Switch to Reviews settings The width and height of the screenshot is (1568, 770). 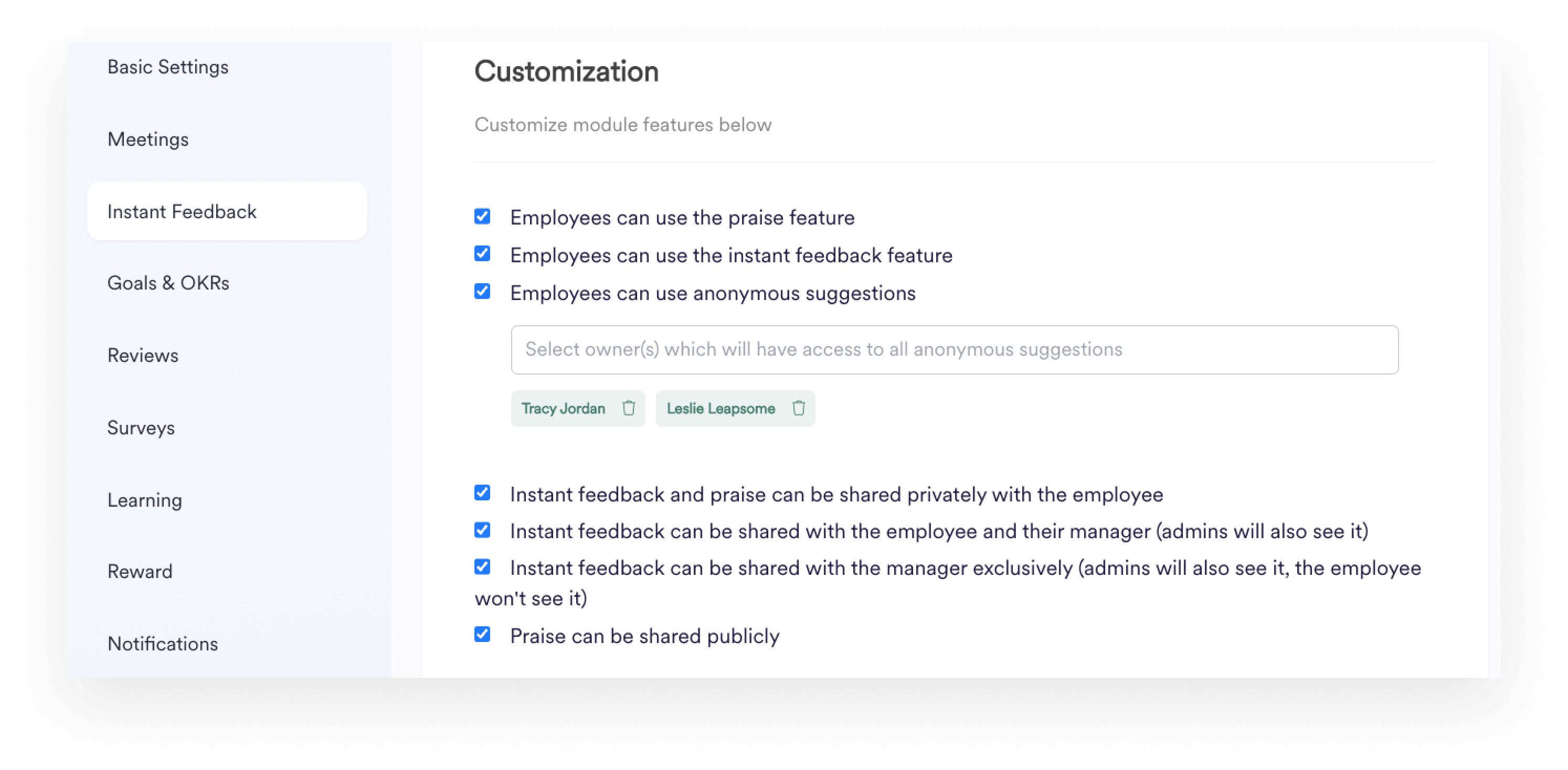click(143, 355)
